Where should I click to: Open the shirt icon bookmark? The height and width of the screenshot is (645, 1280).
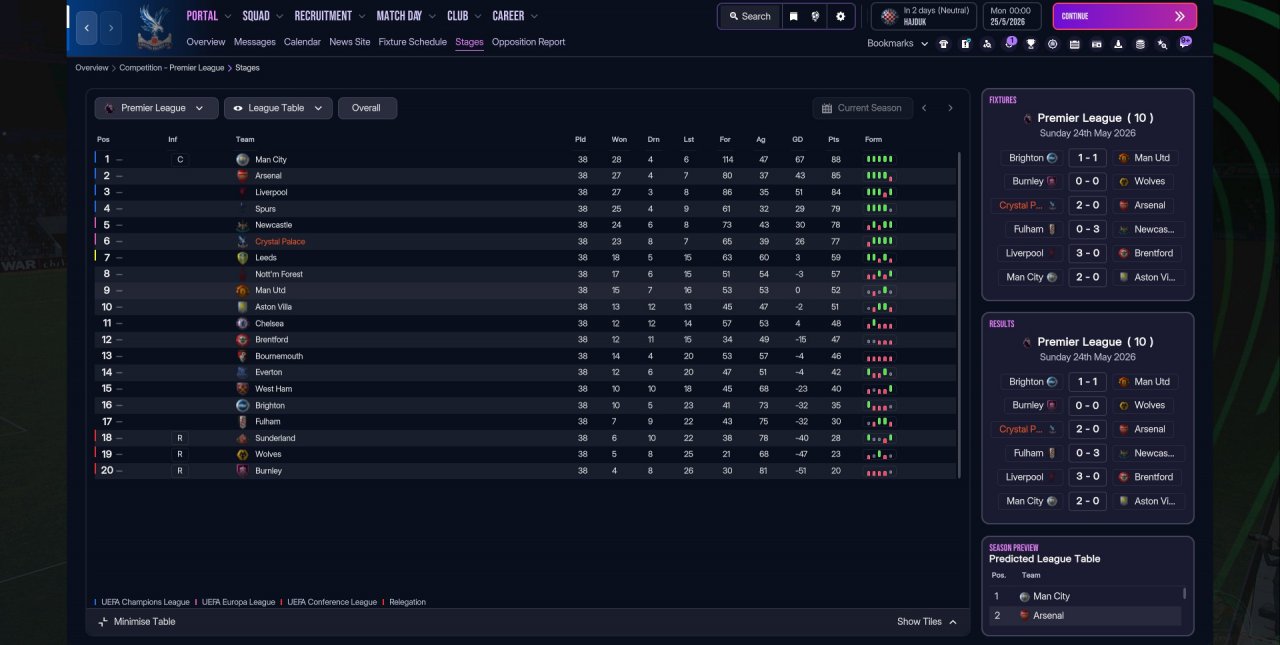943,44
